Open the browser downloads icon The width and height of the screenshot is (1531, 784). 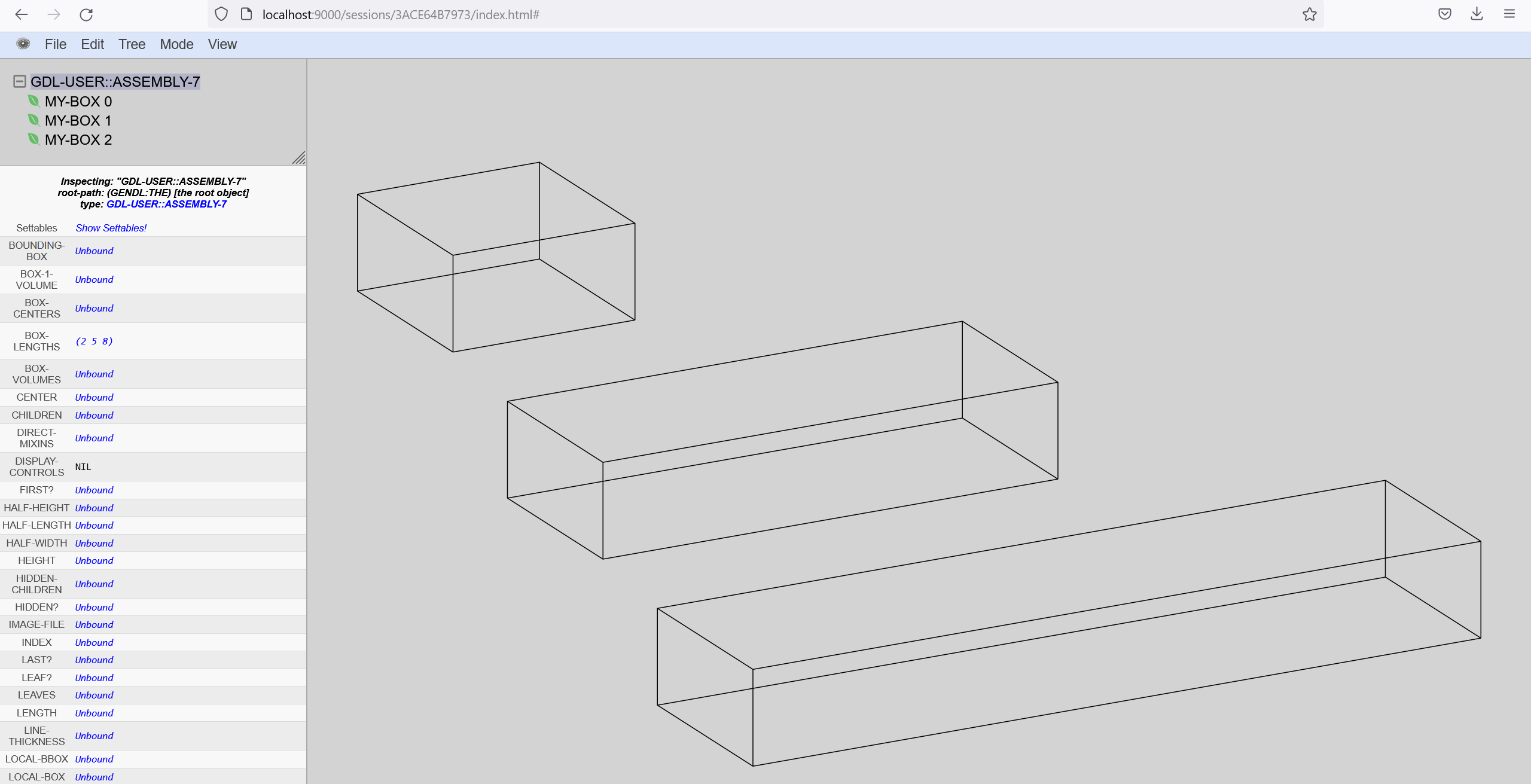pyautogui.click(x=1477, y=14)
